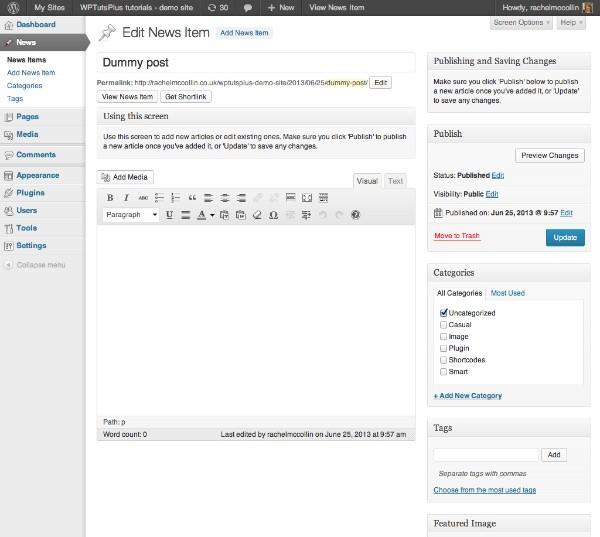Show the Most Used categories tab
This screenshot has height=537, width=600.
pos(507,293)
